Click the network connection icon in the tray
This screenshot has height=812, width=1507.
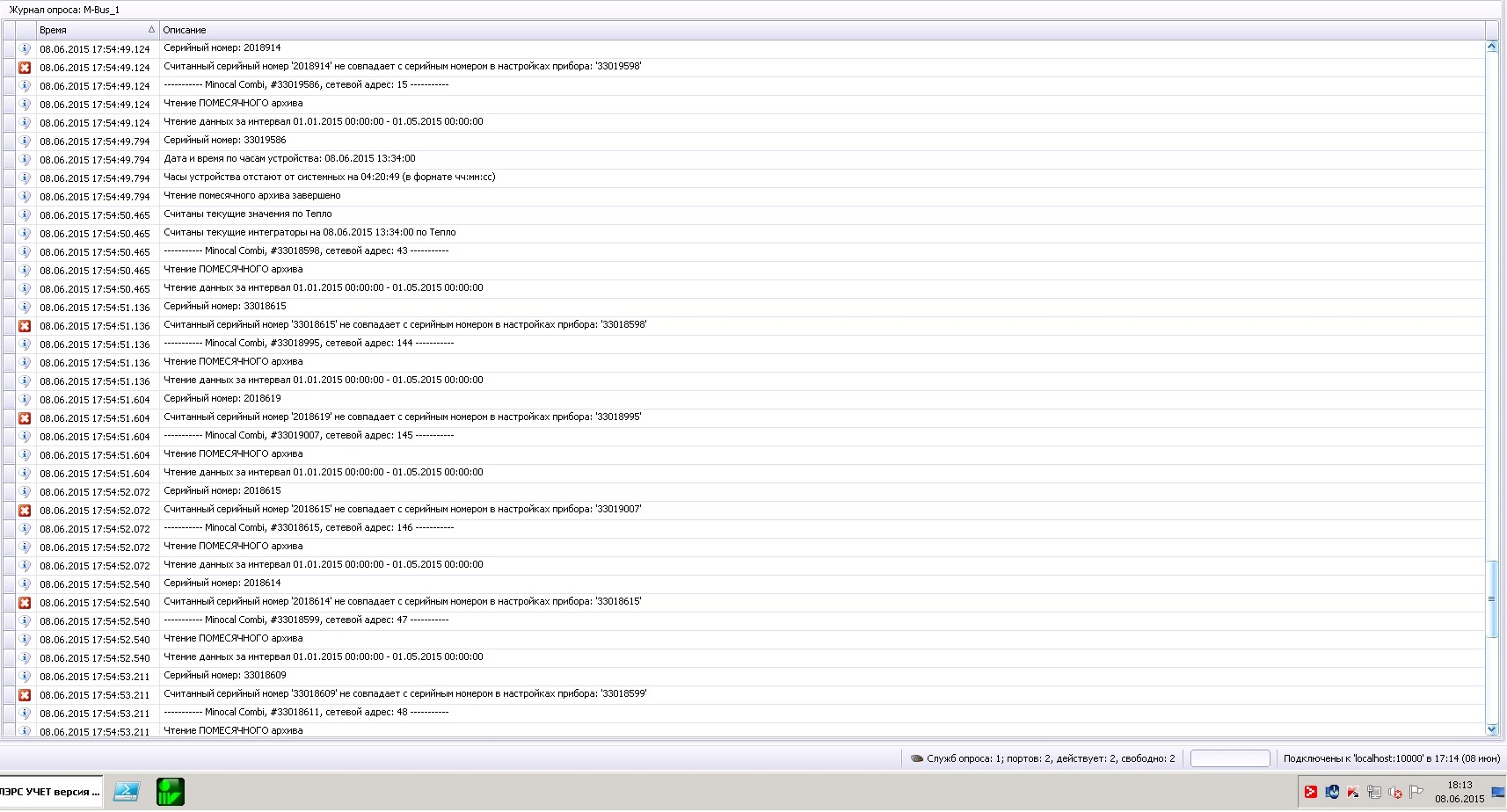(1373, 792)
